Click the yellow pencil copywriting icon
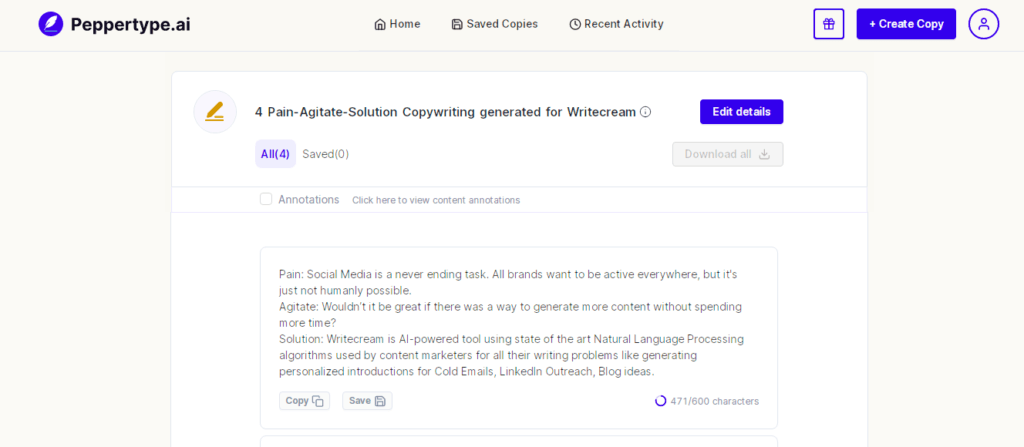 215,112
